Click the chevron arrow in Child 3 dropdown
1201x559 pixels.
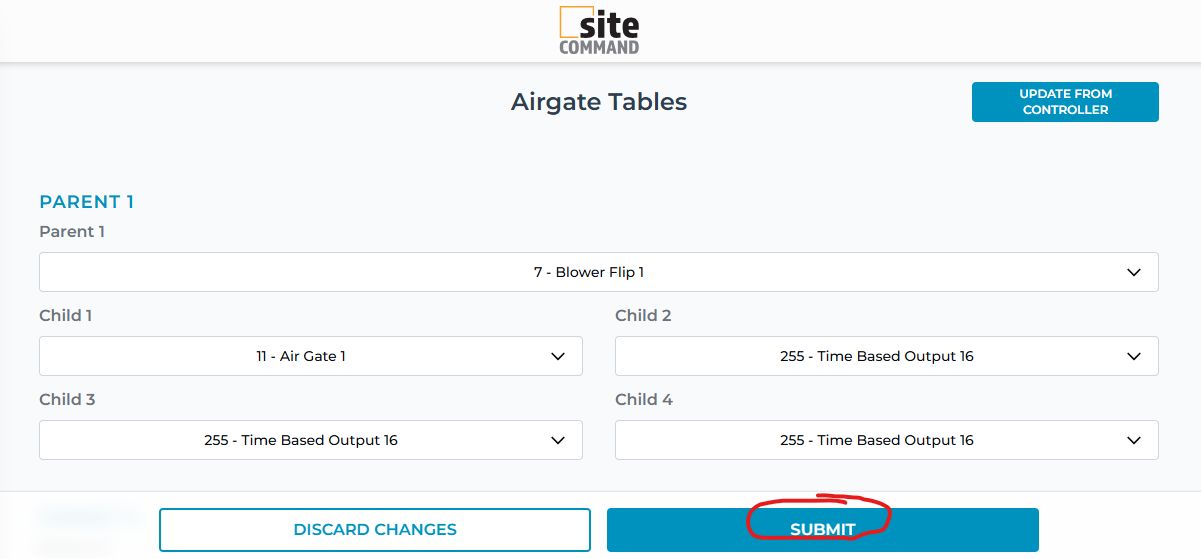coord(558,440)
